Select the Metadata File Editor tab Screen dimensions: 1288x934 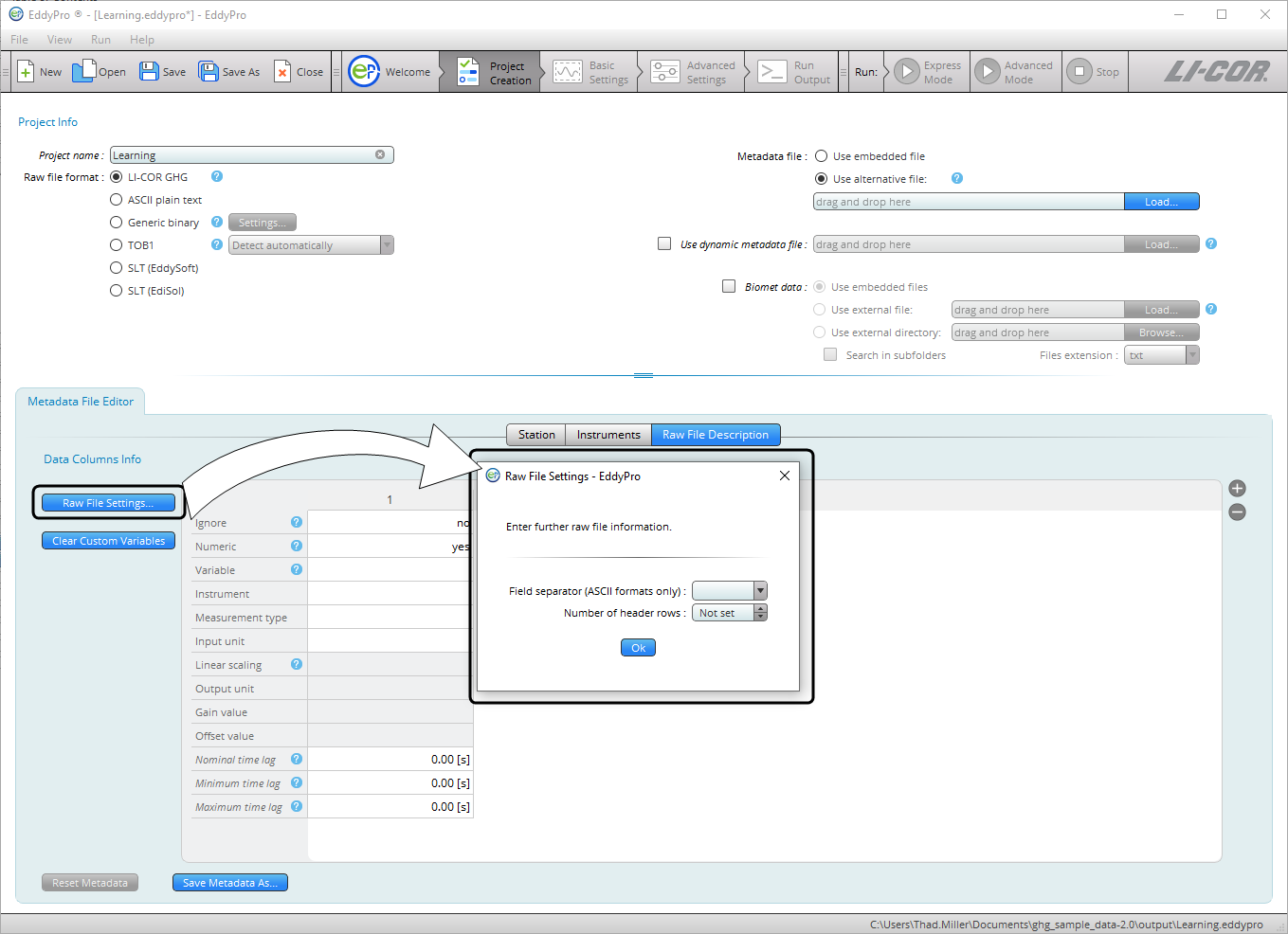click(x=81, y=402)
